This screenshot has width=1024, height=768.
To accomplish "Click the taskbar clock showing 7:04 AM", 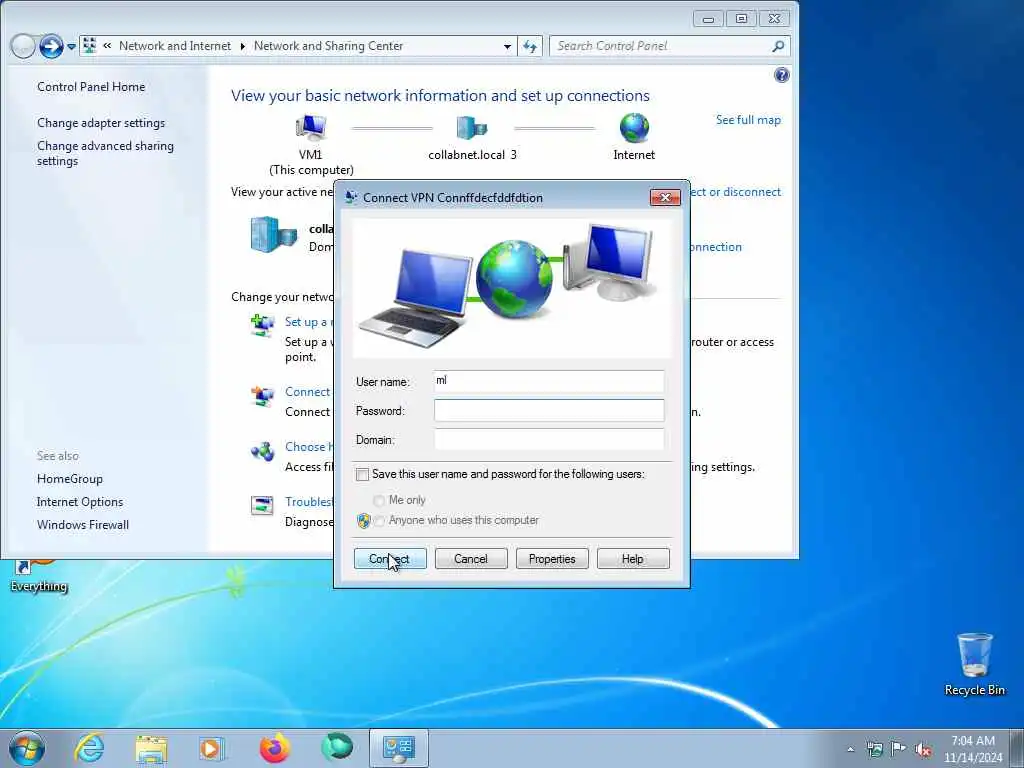I will 972,749.
